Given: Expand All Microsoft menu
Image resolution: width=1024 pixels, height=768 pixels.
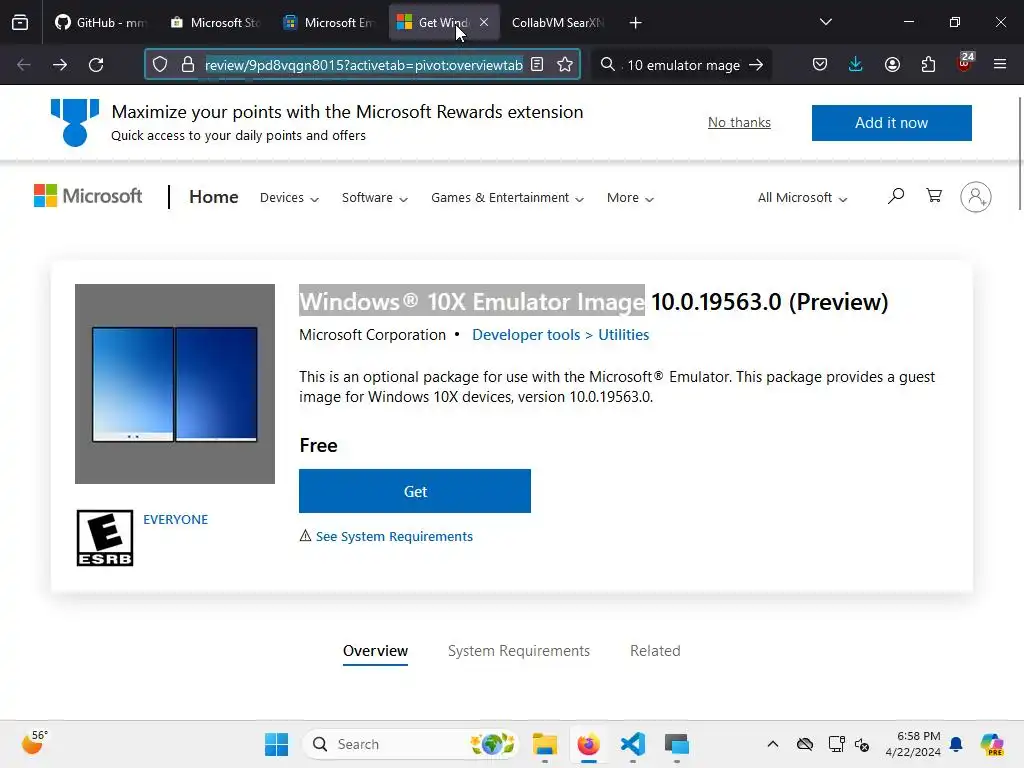Looking at the screenshot, I should pos(803,198).
